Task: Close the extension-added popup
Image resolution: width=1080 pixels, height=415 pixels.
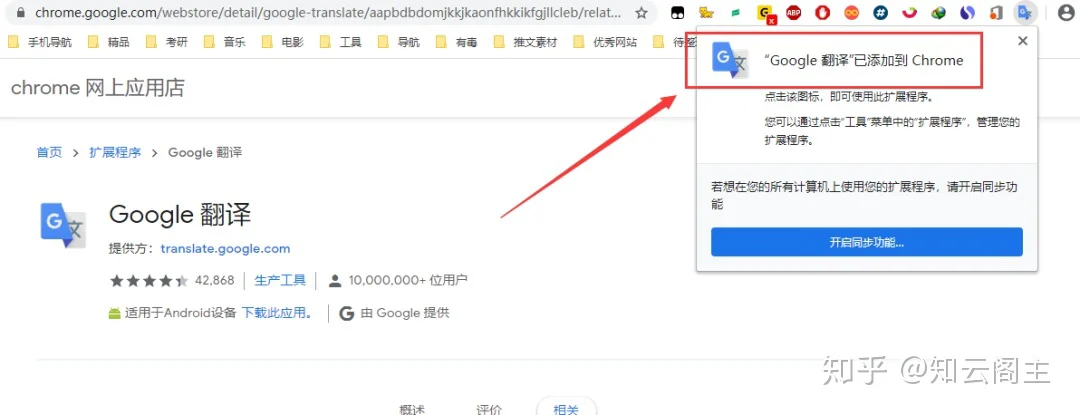Action: [x=1023, y=41]
